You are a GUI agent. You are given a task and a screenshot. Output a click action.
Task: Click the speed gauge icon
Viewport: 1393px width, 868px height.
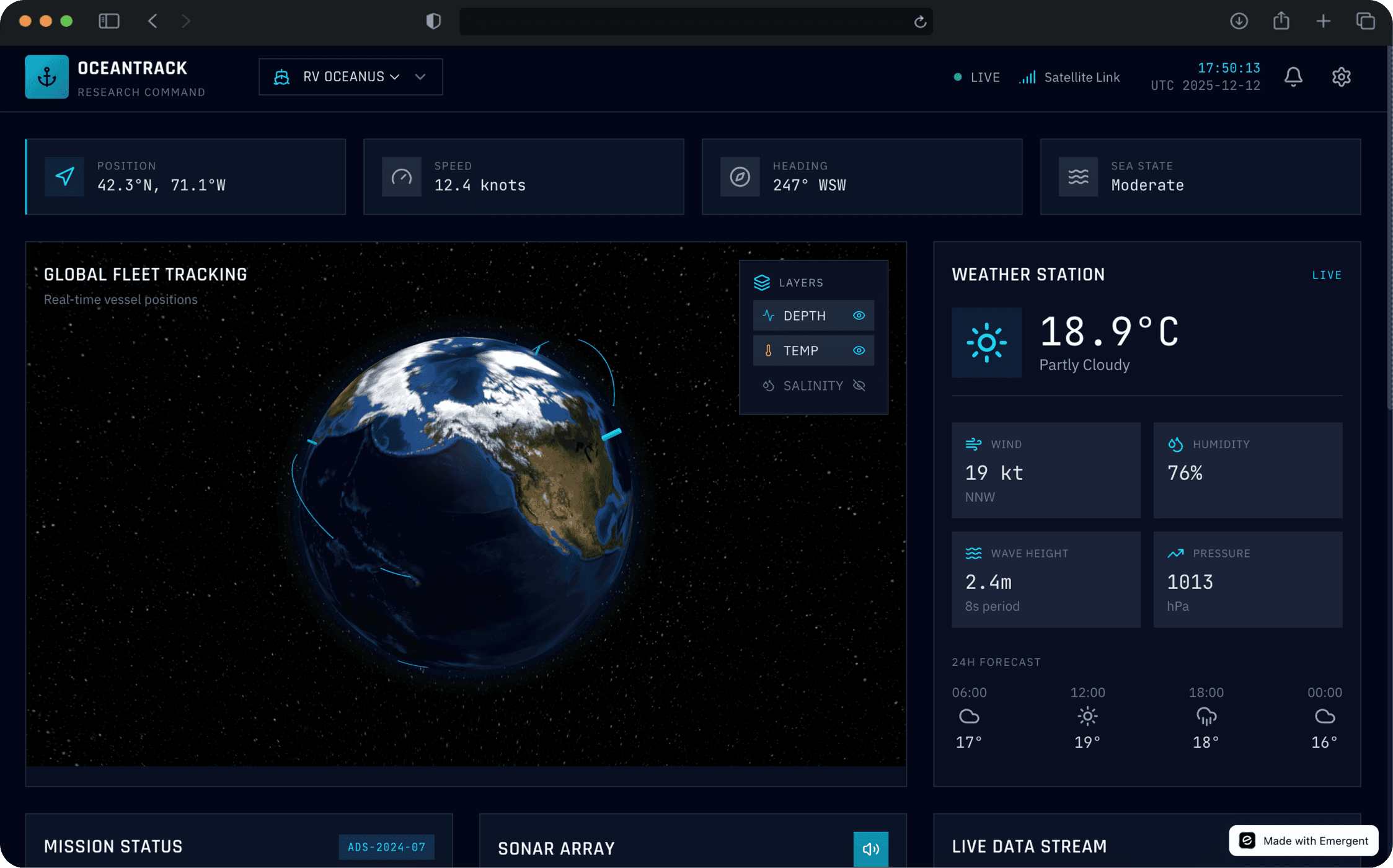(401, 177)
